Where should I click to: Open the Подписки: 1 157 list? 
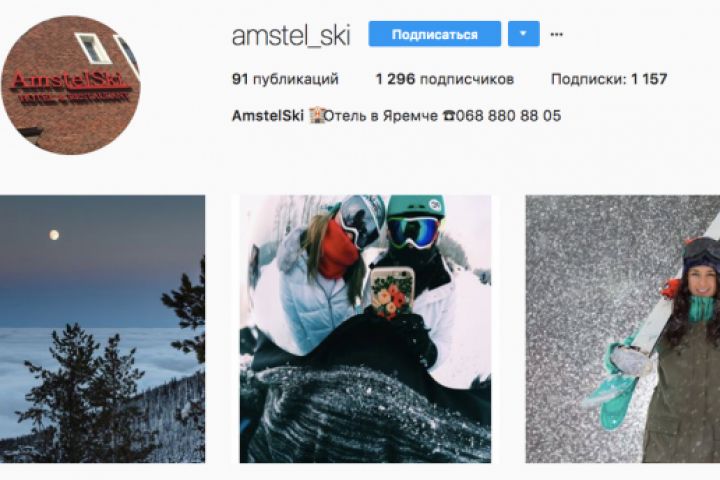[609, 79]
